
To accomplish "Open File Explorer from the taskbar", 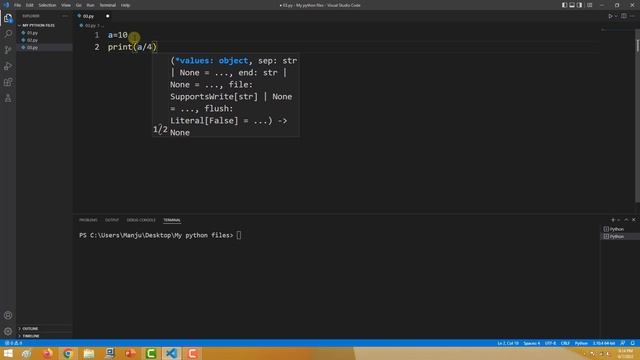I will [x=89, y=353].
